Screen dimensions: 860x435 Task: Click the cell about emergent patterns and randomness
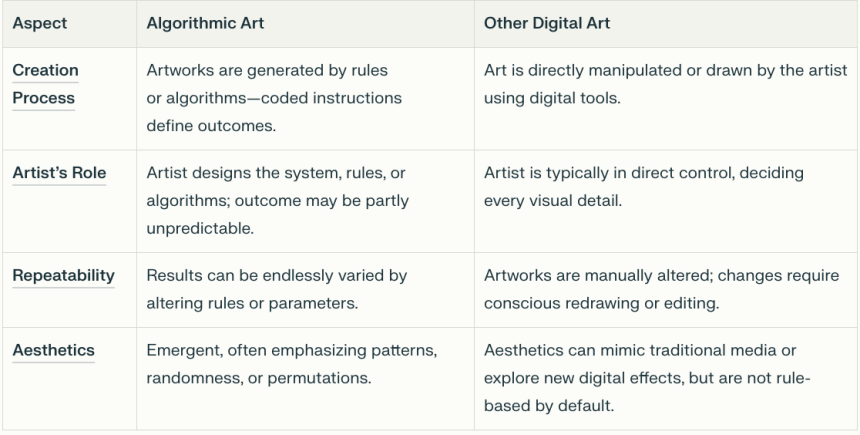pyautogui.click(x=305, y=379)
